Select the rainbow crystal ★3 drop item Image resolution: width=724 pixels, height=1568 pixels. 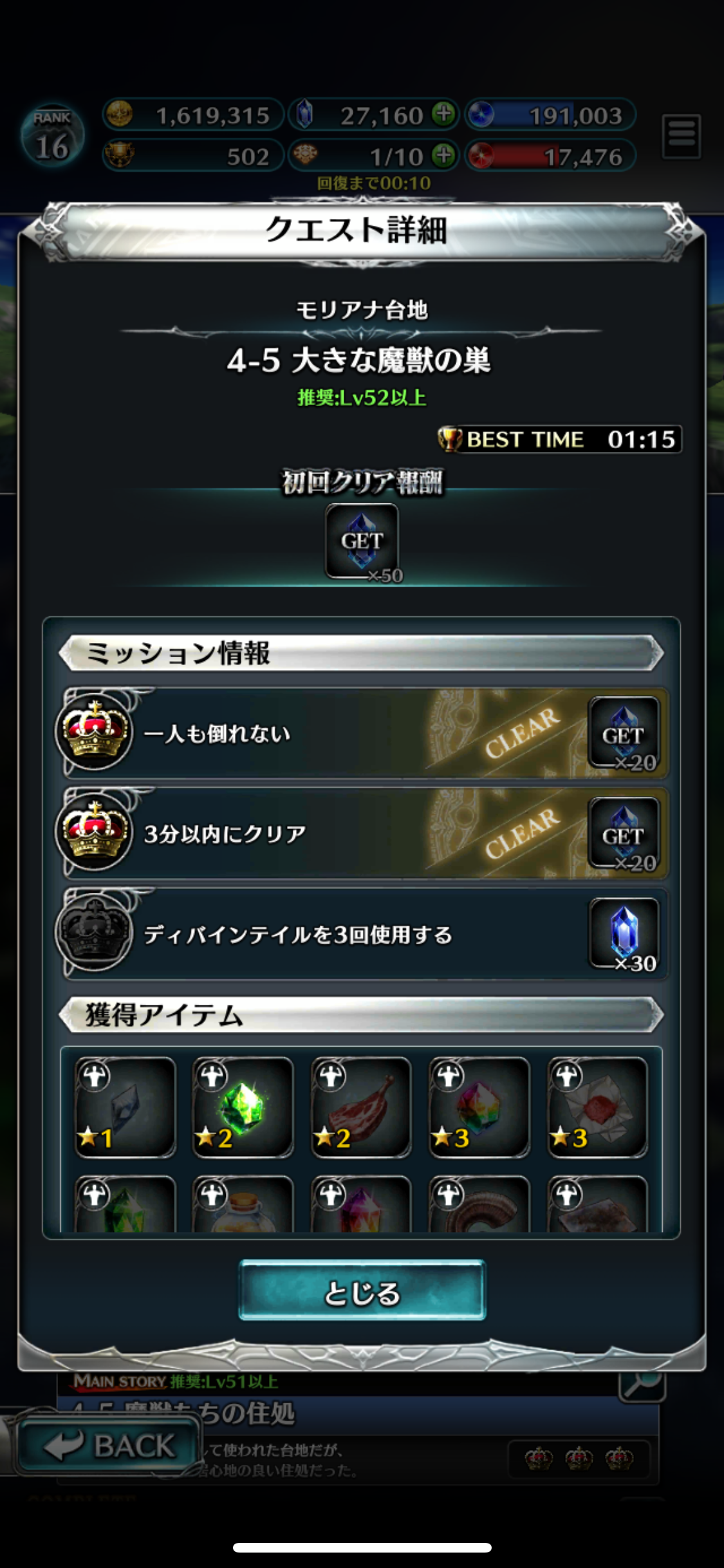click(x=479, y=1107)
